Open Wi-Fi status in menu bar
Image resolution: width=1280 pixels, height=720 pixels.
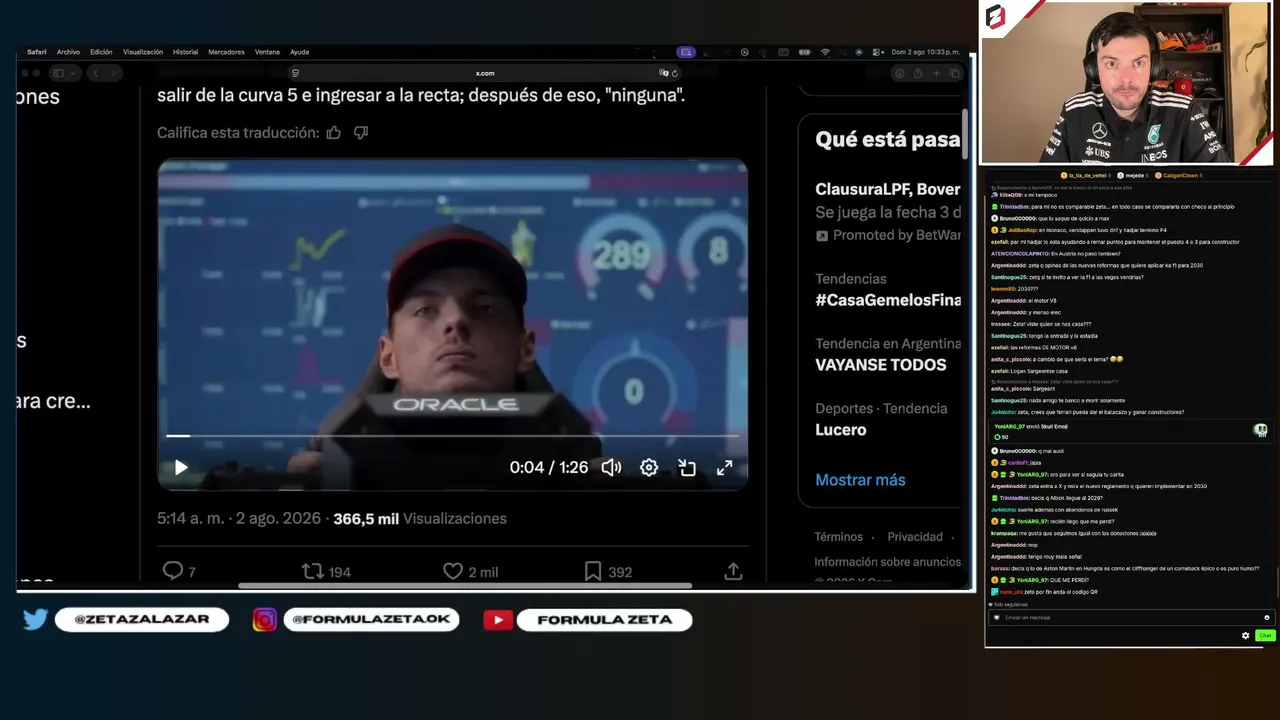click(825, 52)
